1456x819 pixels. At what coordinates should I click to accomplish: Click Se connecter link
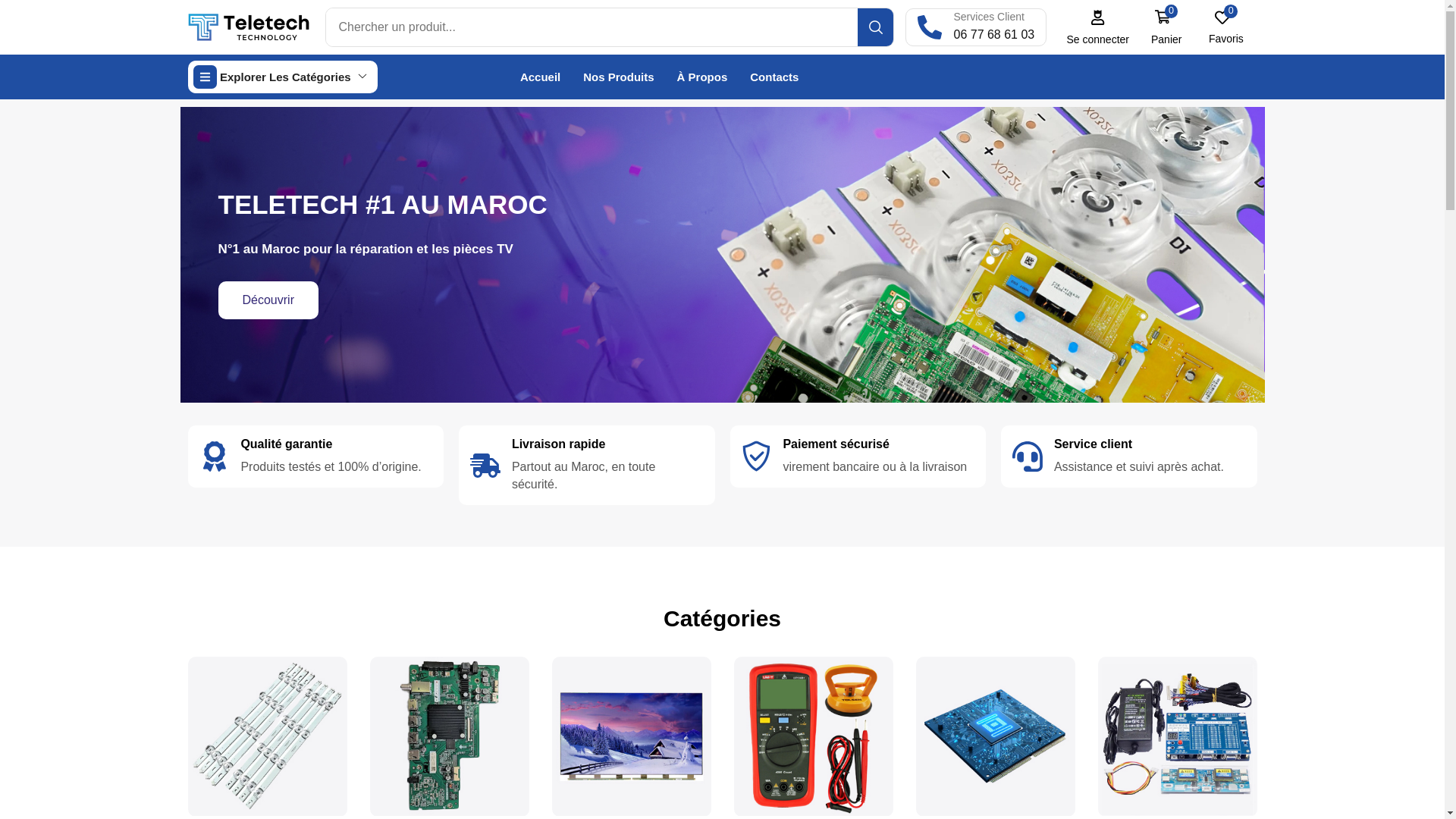[1097, 39]
